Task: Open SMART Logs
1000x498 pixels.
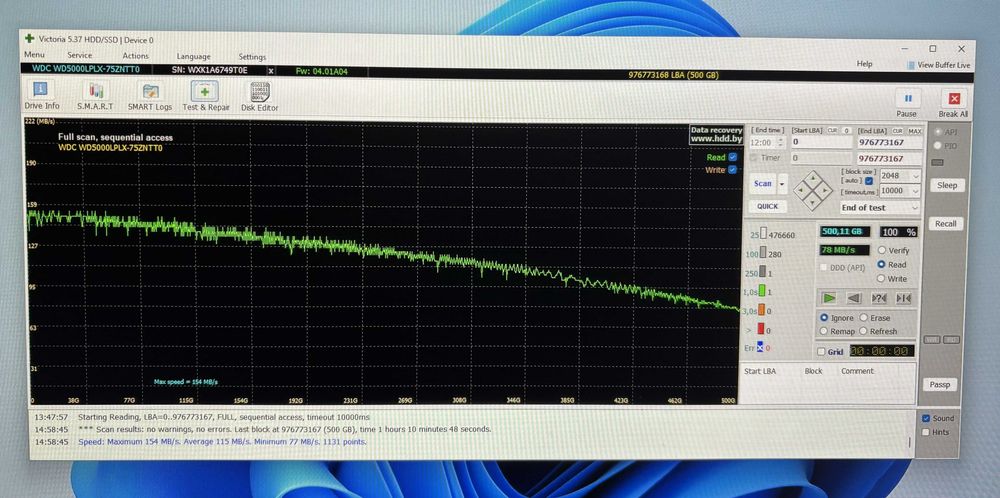Action: pyautogui.click(x=150, y=97)
